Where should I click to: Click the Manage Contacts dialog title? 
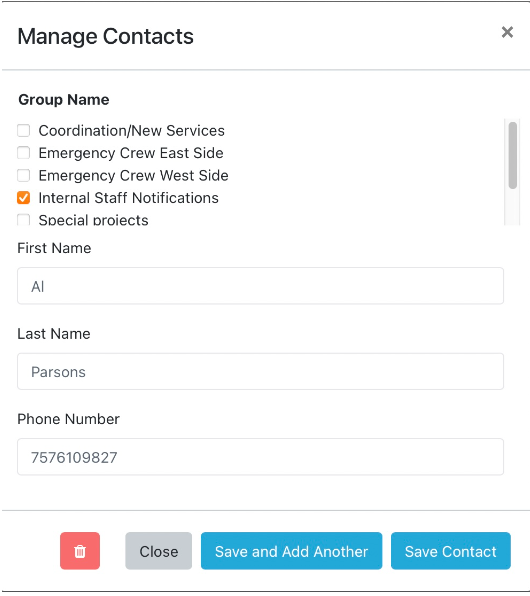(106, 36)
